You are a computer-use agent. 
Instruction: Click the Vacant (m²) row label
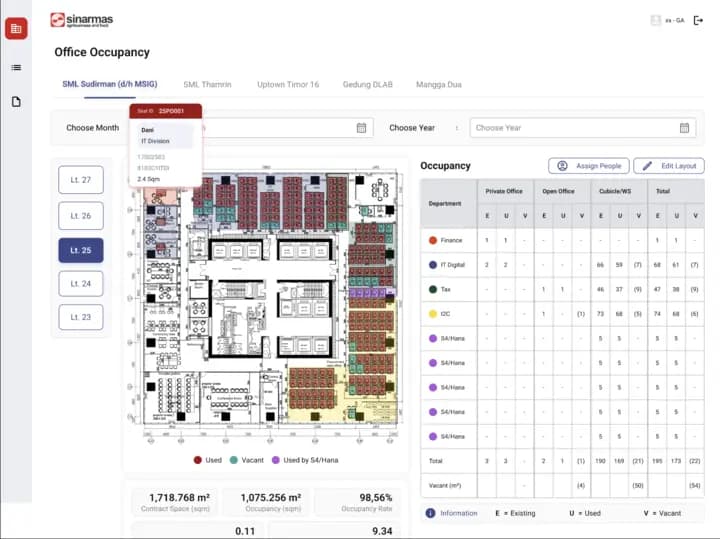coord(444,485)
